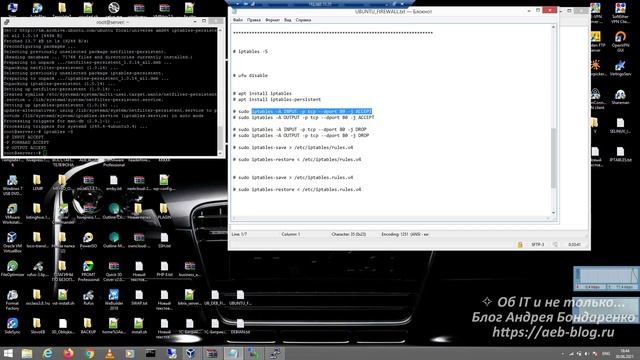Open the Формат menu in Notepad
The width and height of the screenshot is (640, 360).
[x=272, y=20]
